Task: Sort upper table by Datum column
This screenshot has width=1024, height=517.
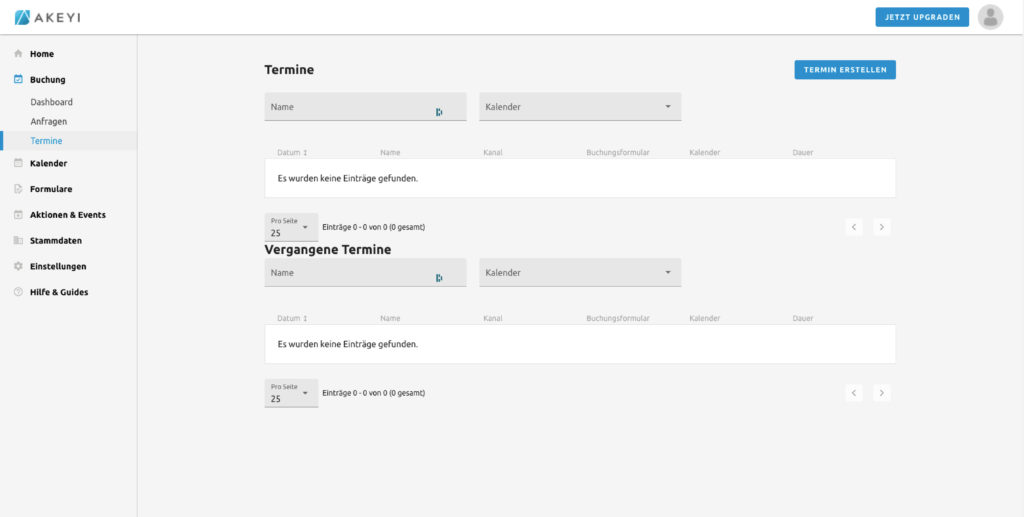Action: click(292, 153)
